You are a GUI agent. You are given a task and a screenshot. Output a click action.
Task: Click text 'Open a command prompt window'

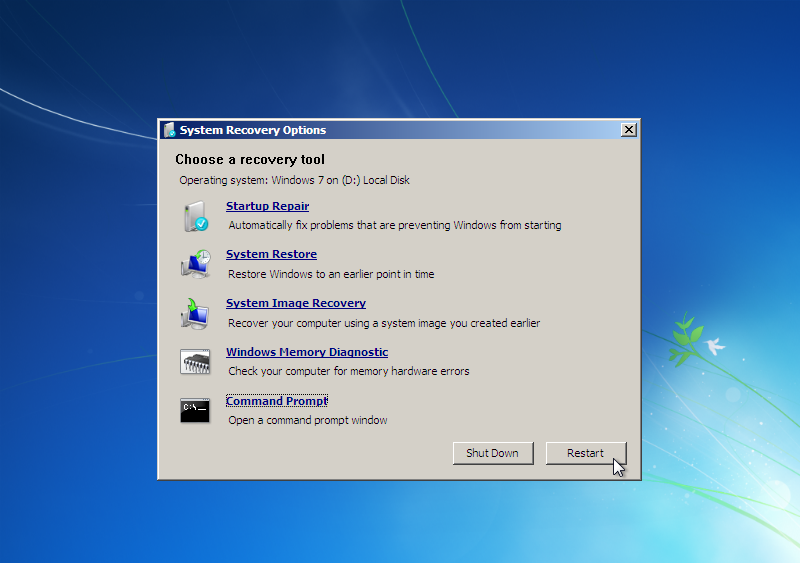click(308, 420)
